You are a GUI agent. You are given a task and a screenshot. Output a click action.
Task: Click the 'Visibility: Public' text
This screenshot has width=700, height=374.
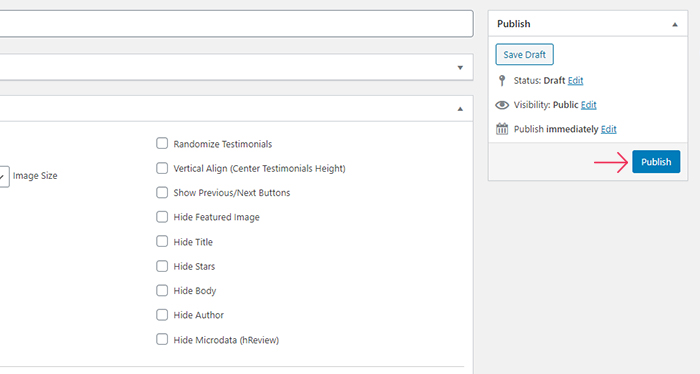point(546,105)
